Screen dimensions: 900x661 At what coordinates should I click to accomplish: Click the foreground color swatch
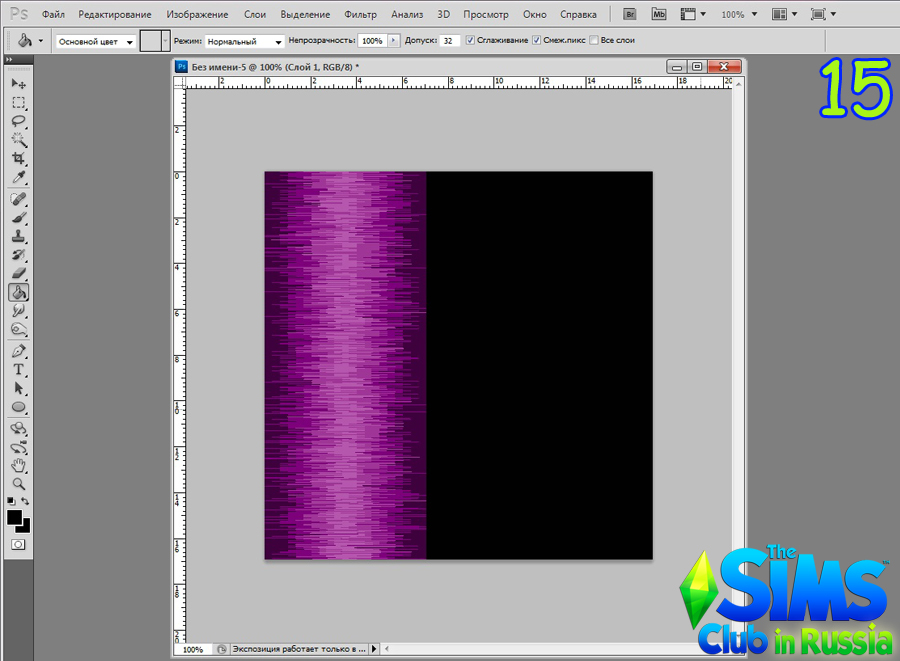[15, 518]
